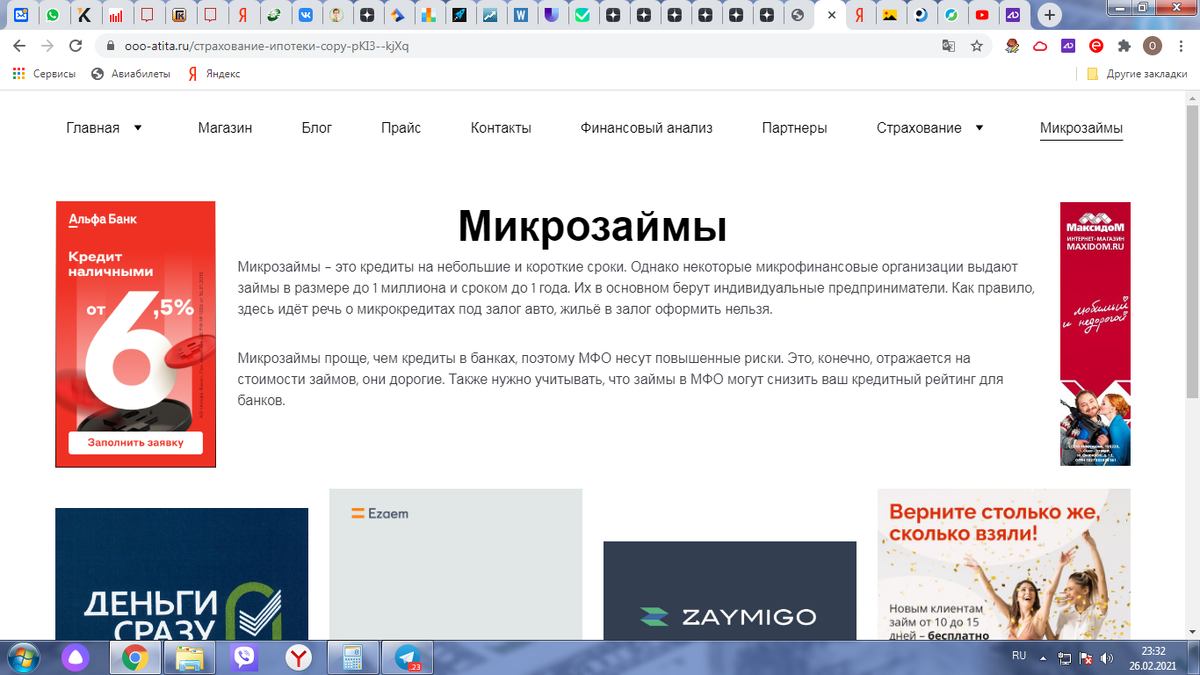Open the extensions puzzle-piece icon

click(x=1124, y=46)
